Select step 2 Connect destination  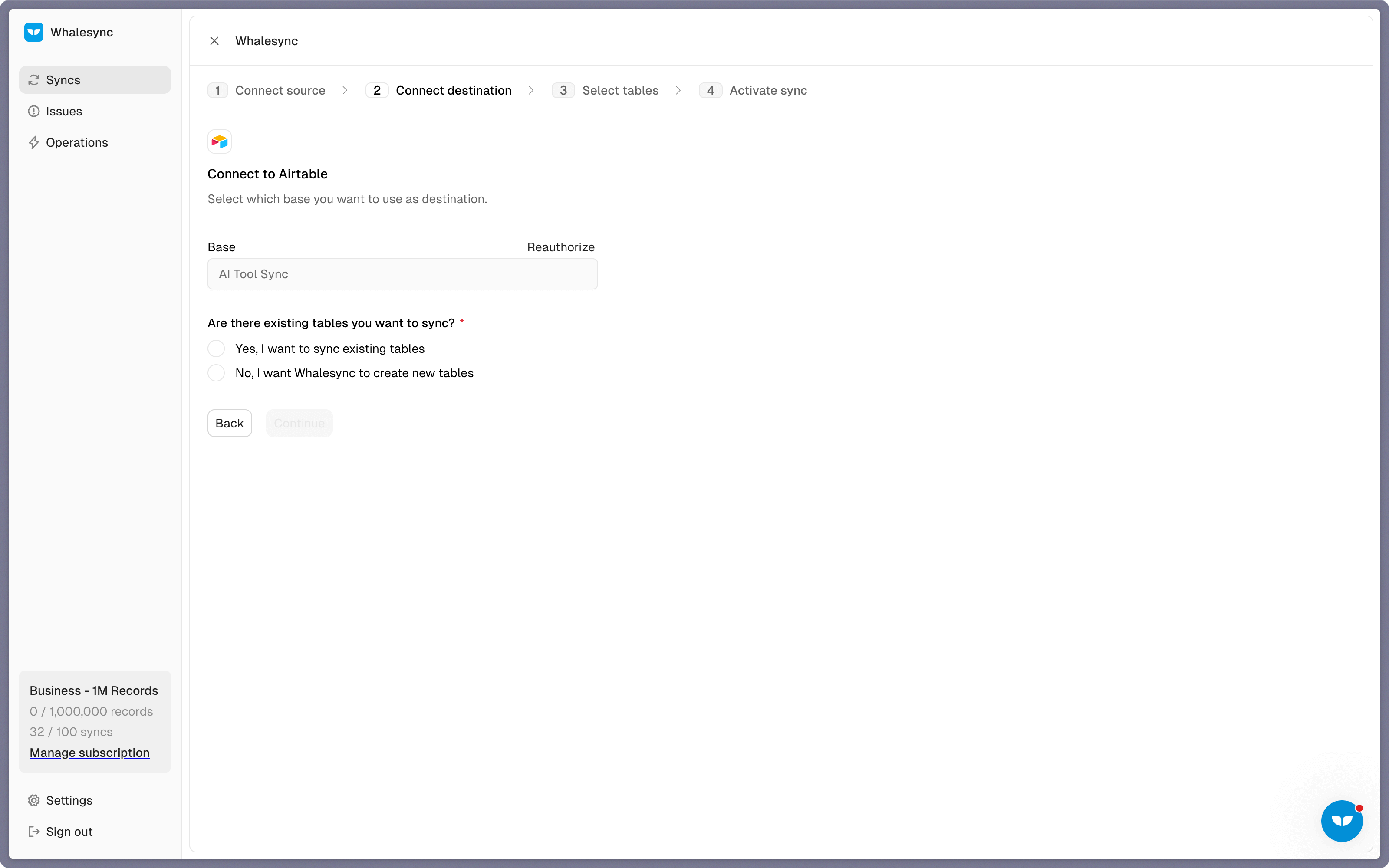pyautogui.click(x=438, y=90)
